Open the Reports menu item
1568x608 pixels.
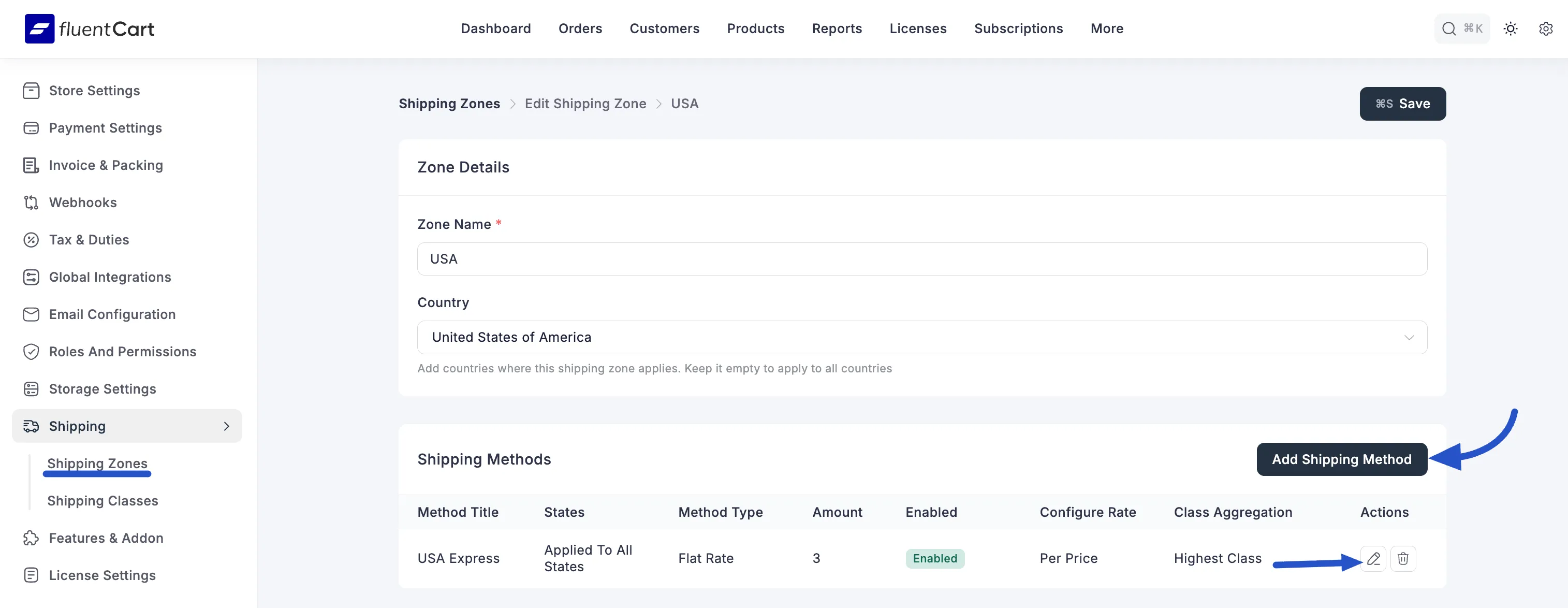click(x=837, y=28)
